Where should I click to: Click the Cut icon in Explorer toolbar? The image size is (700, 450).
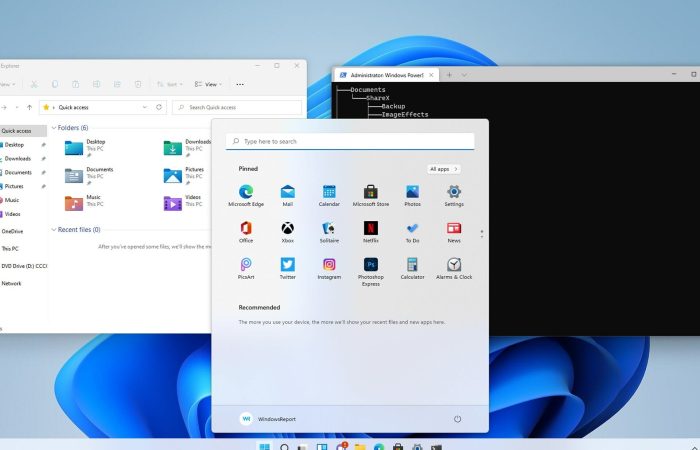pyautogui.click(x=34, y=84)
